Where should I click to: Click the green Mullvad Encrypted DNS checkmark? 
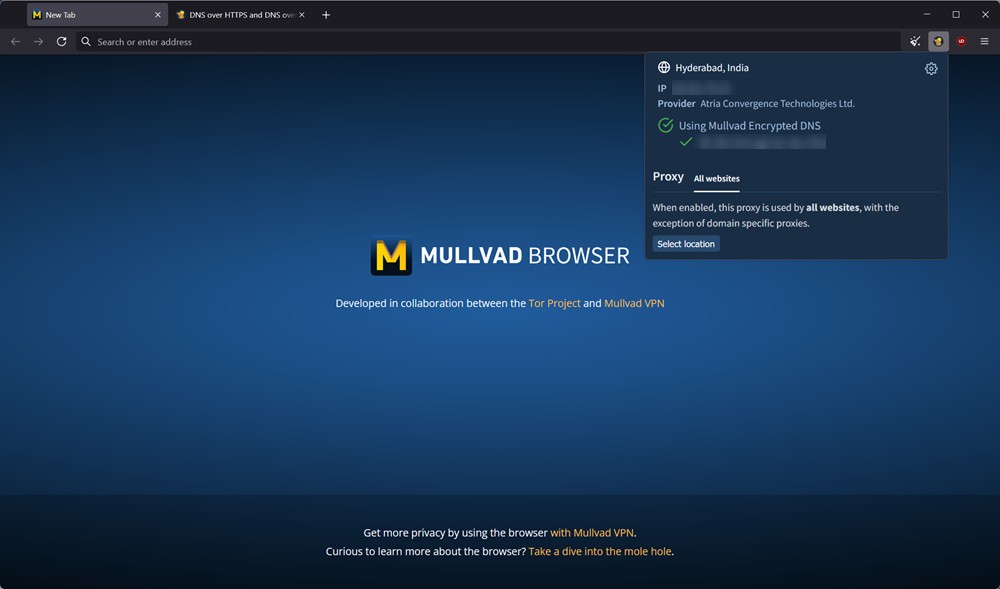tap(665, 125)
